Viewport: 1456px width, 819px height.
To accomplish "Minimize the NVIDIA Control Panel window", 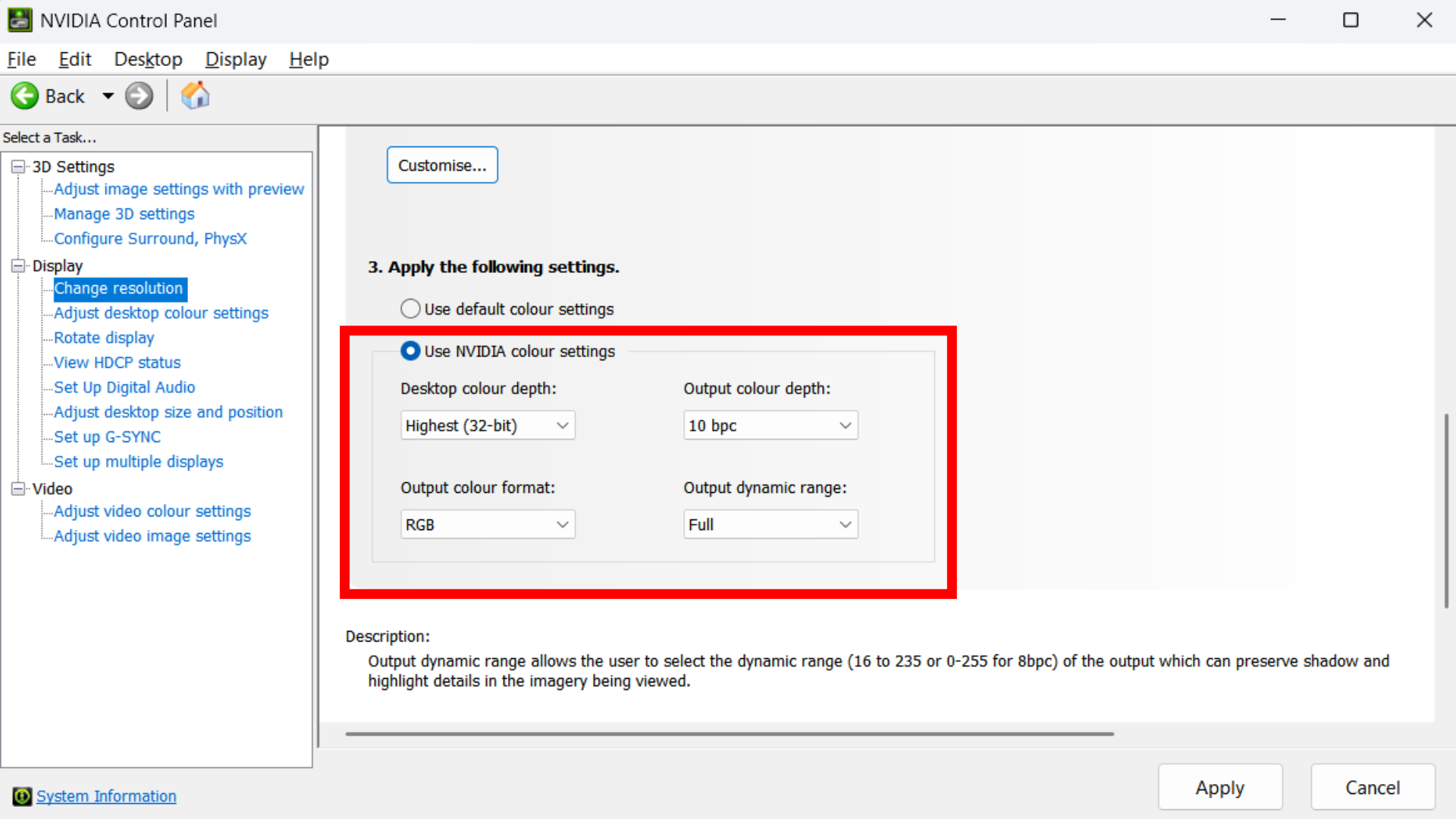I will [x=1279, y=20].
